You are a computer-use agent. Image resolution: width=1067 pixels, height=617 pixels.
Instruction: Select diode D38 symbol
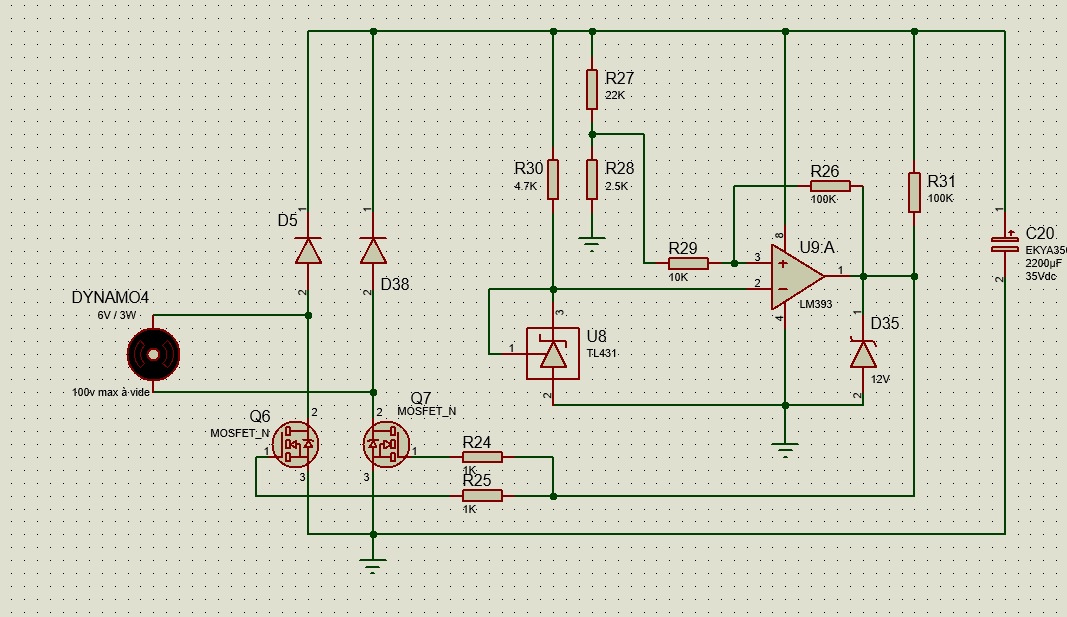tap(373, 251)
